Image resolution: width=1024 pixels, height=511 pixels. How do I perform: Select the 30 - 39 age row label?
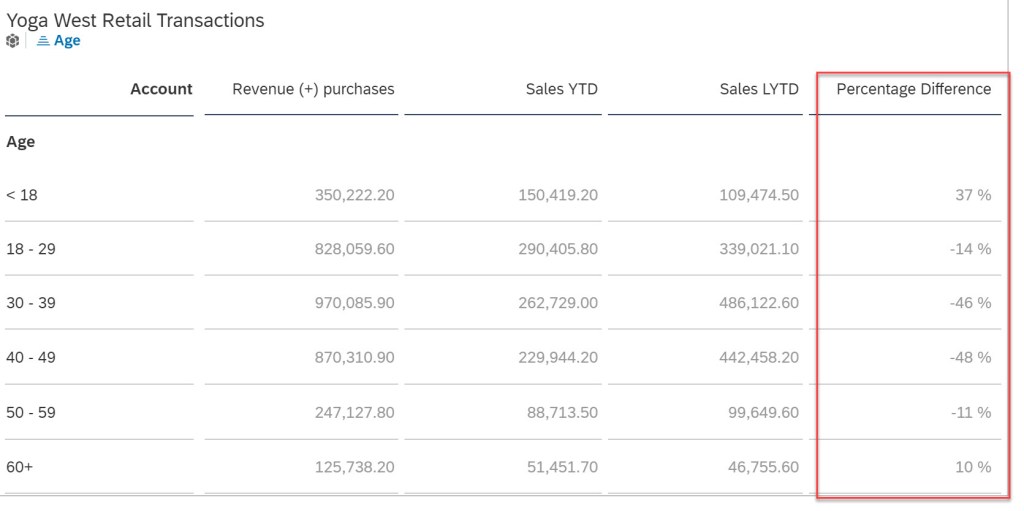[x=31, y=303]
